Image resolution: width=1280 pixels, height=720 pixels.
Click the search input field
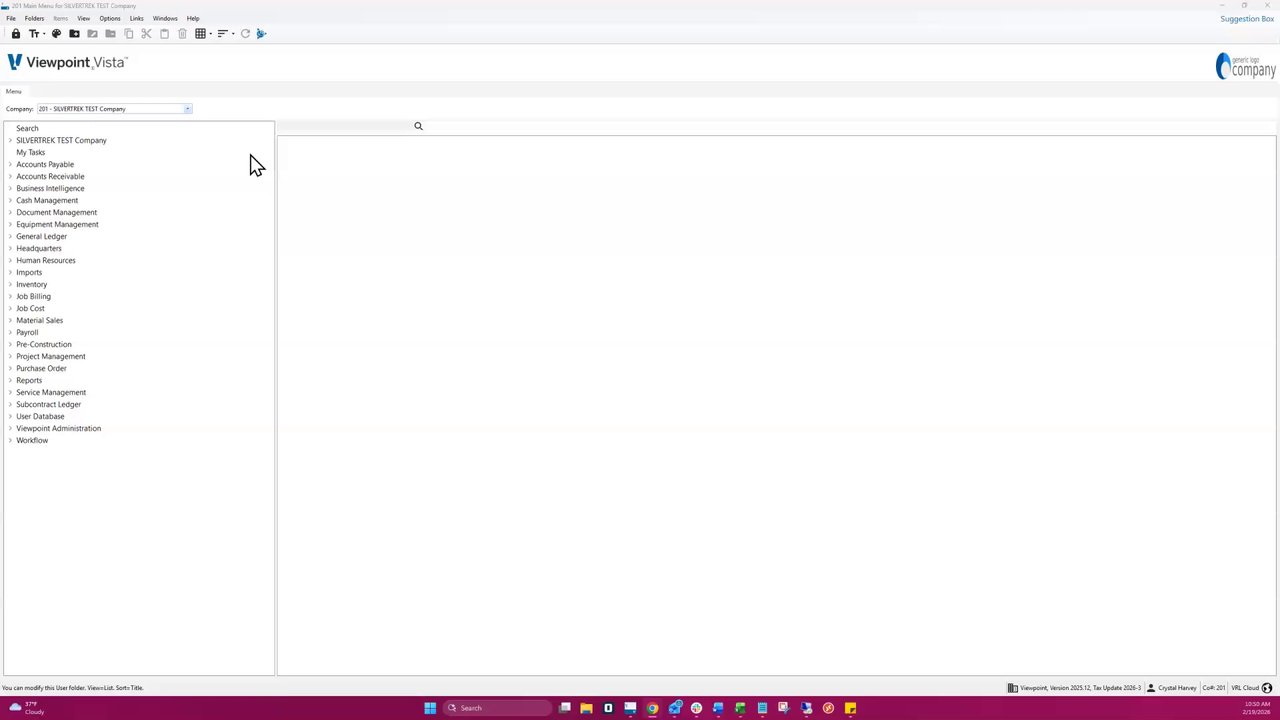345,126
